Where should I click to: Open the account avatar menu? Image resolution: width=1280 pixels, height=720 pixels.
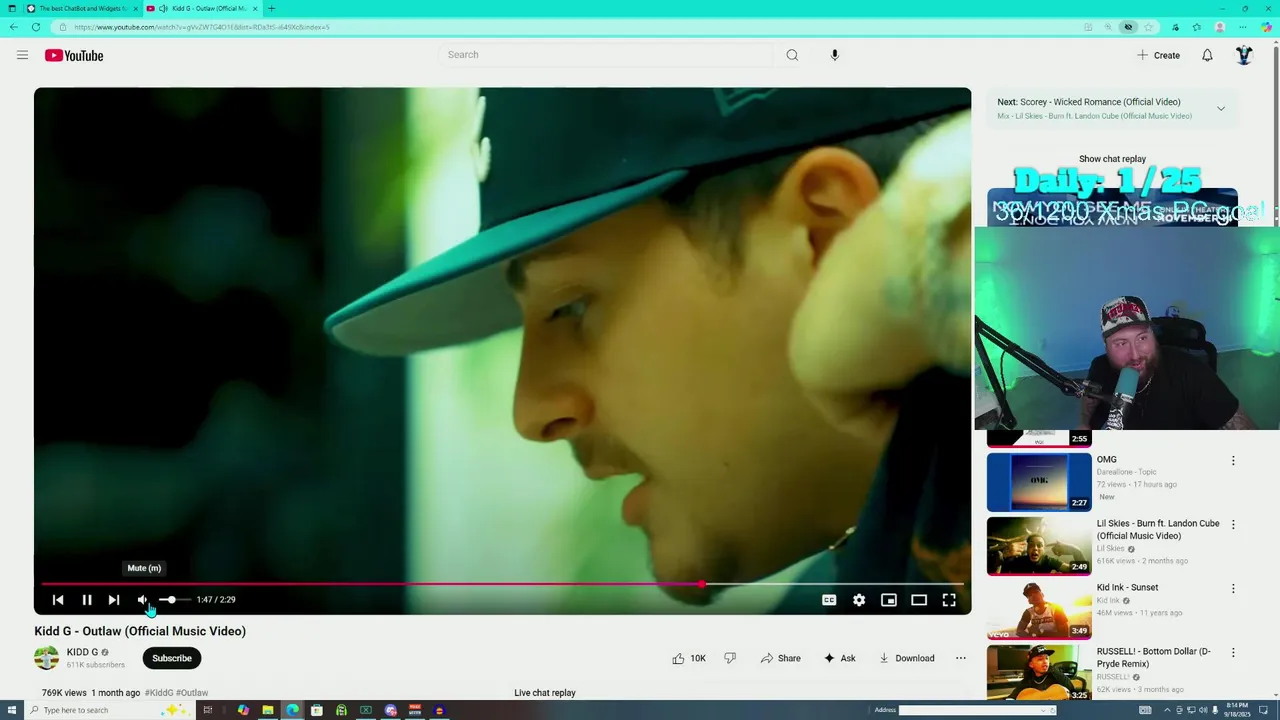tap(1244, 55)
